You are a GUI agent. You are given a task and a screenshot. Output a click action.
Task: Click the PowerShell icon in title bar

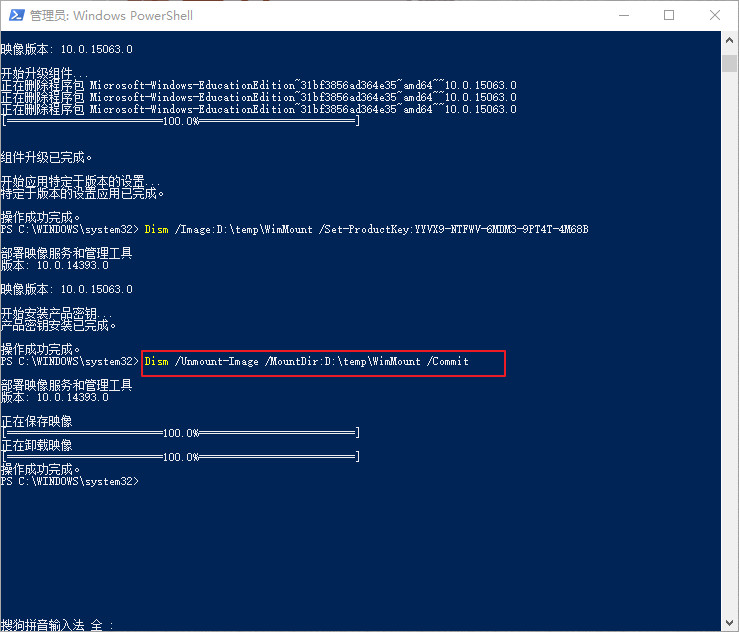point(16,15)
